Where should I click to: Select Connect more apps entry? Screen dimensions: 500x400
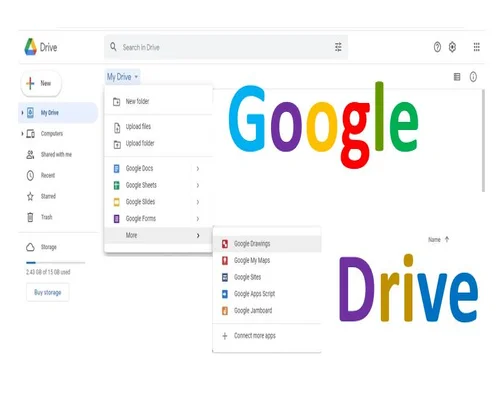[x=267, y=336]
